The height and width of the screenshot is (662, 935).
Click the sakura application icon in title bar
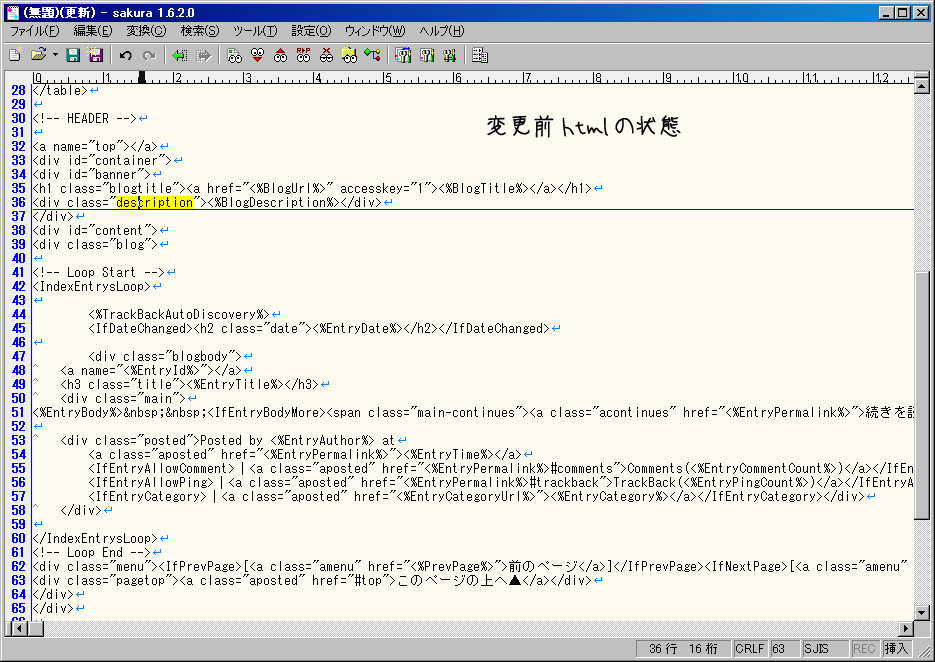click(x=13, y=12)
